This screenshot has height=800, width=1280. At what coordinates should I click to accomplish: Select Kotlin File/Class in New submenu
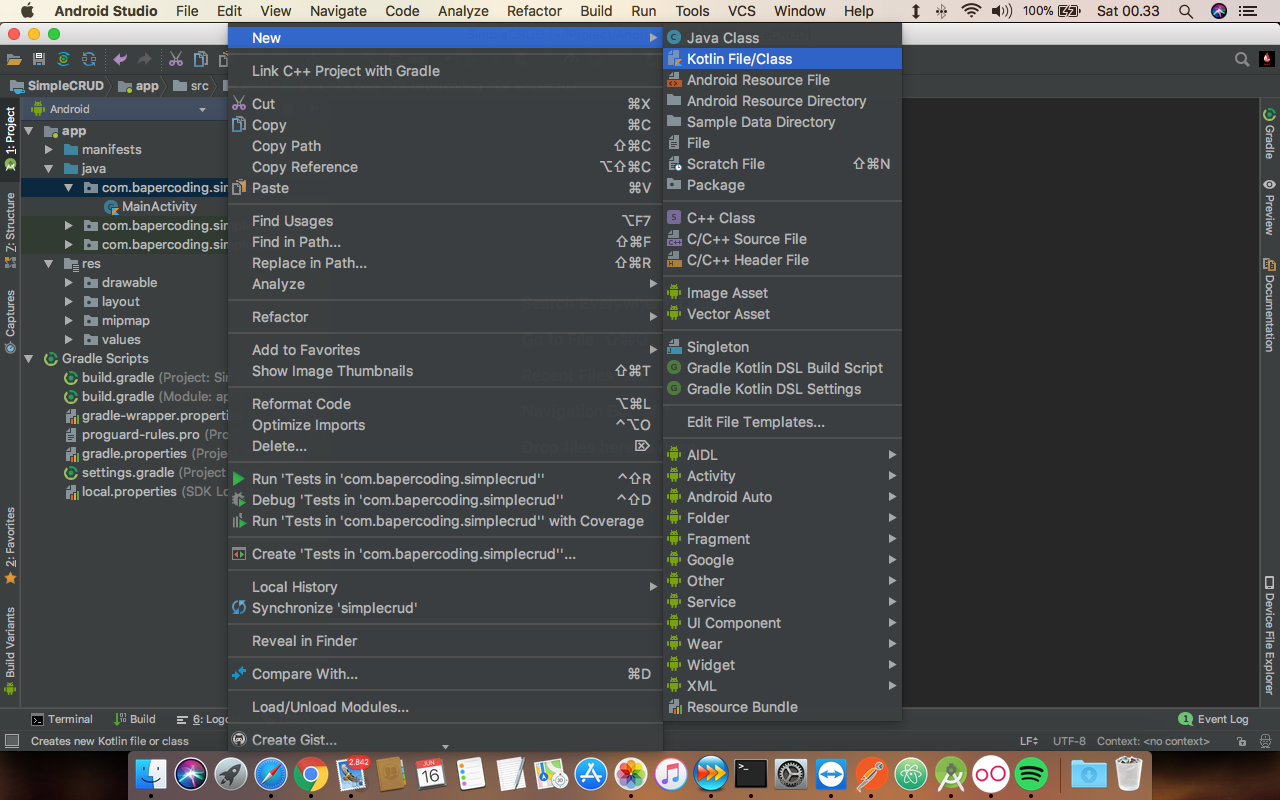[782, 59]
